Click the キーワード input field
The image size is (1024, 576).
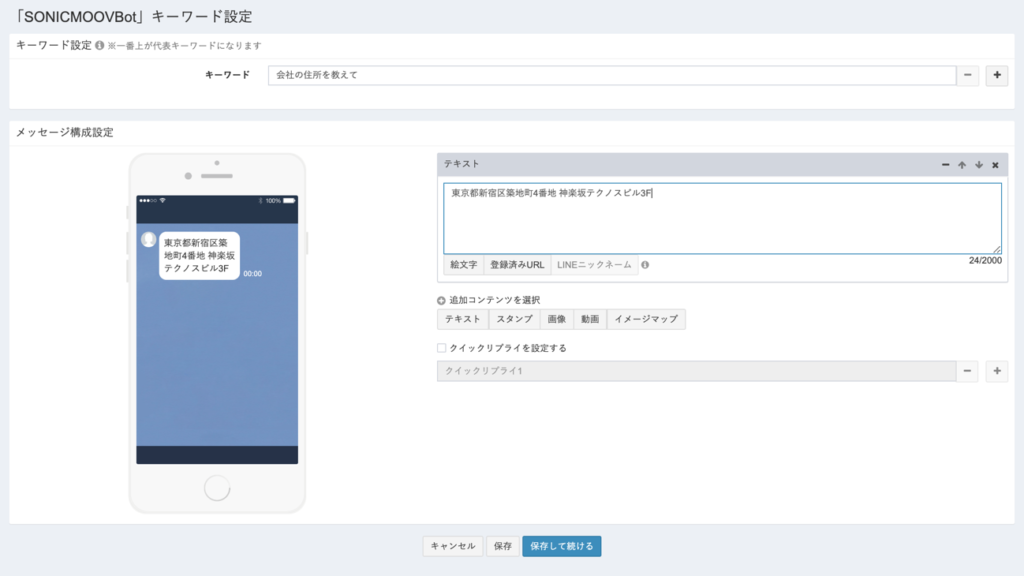click(612, 75)
